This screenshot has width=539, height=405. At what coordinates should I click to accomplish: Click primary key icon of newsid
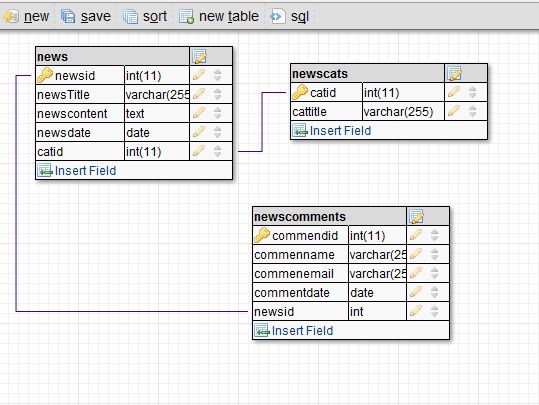[x=45, y=75]
